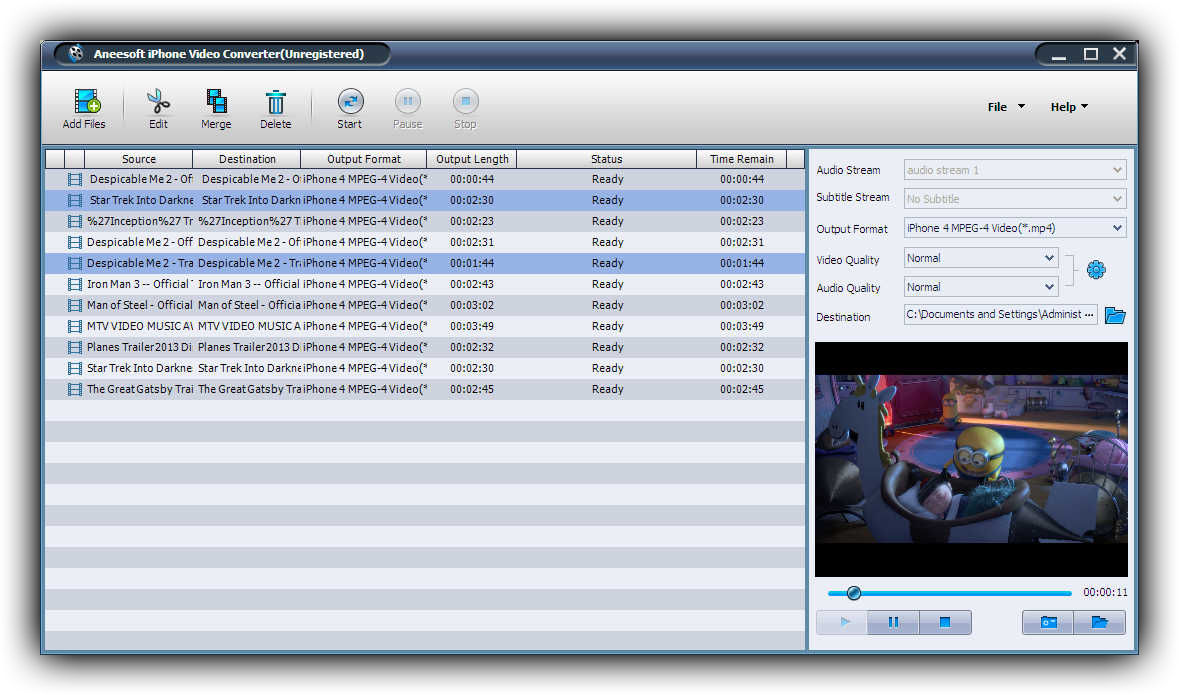
Task: Select the "Planes Trailer 2013 Di" source cell
Action: tap(140, 348)
